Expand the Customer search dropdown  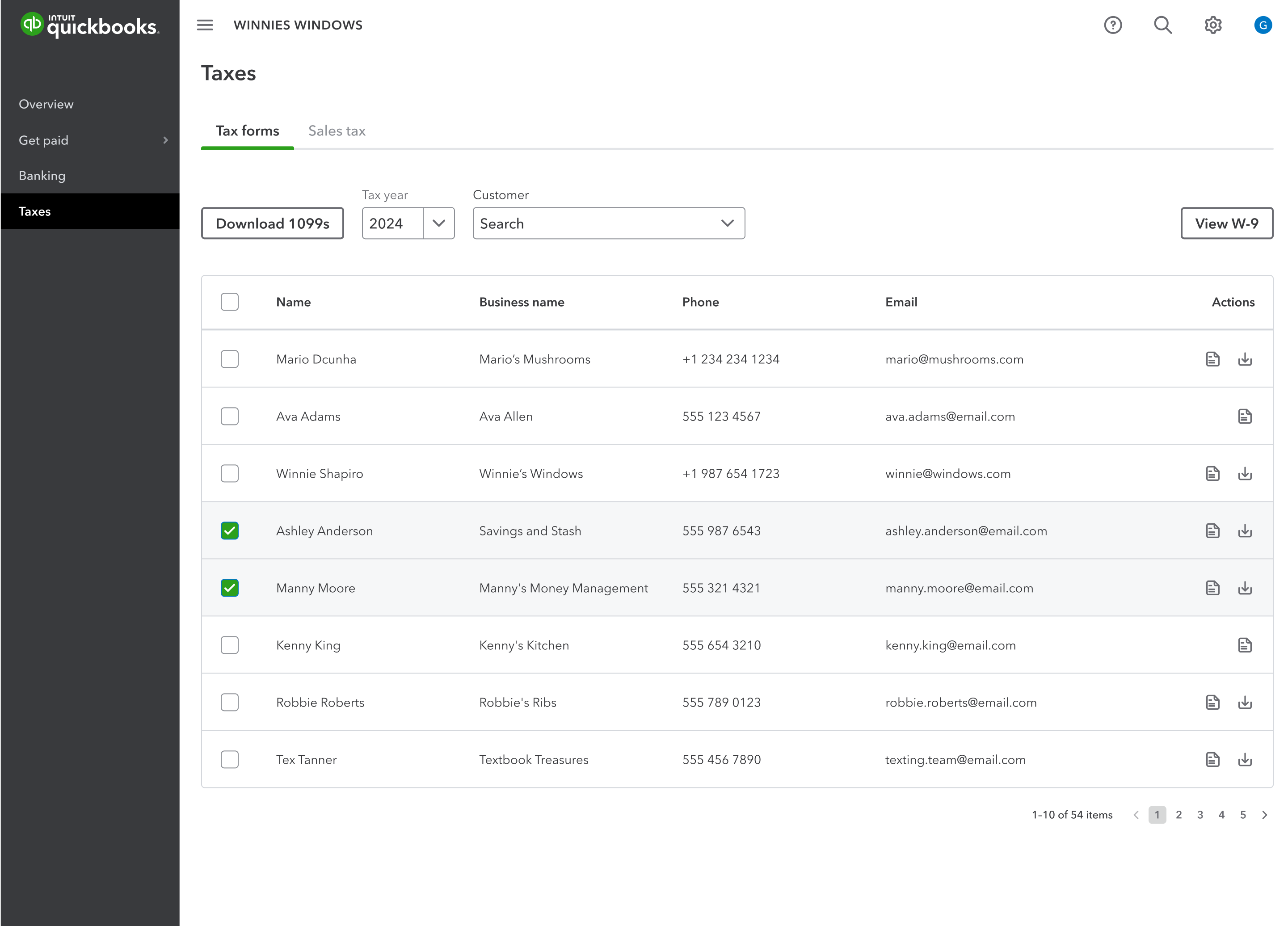tap(727, 224)
